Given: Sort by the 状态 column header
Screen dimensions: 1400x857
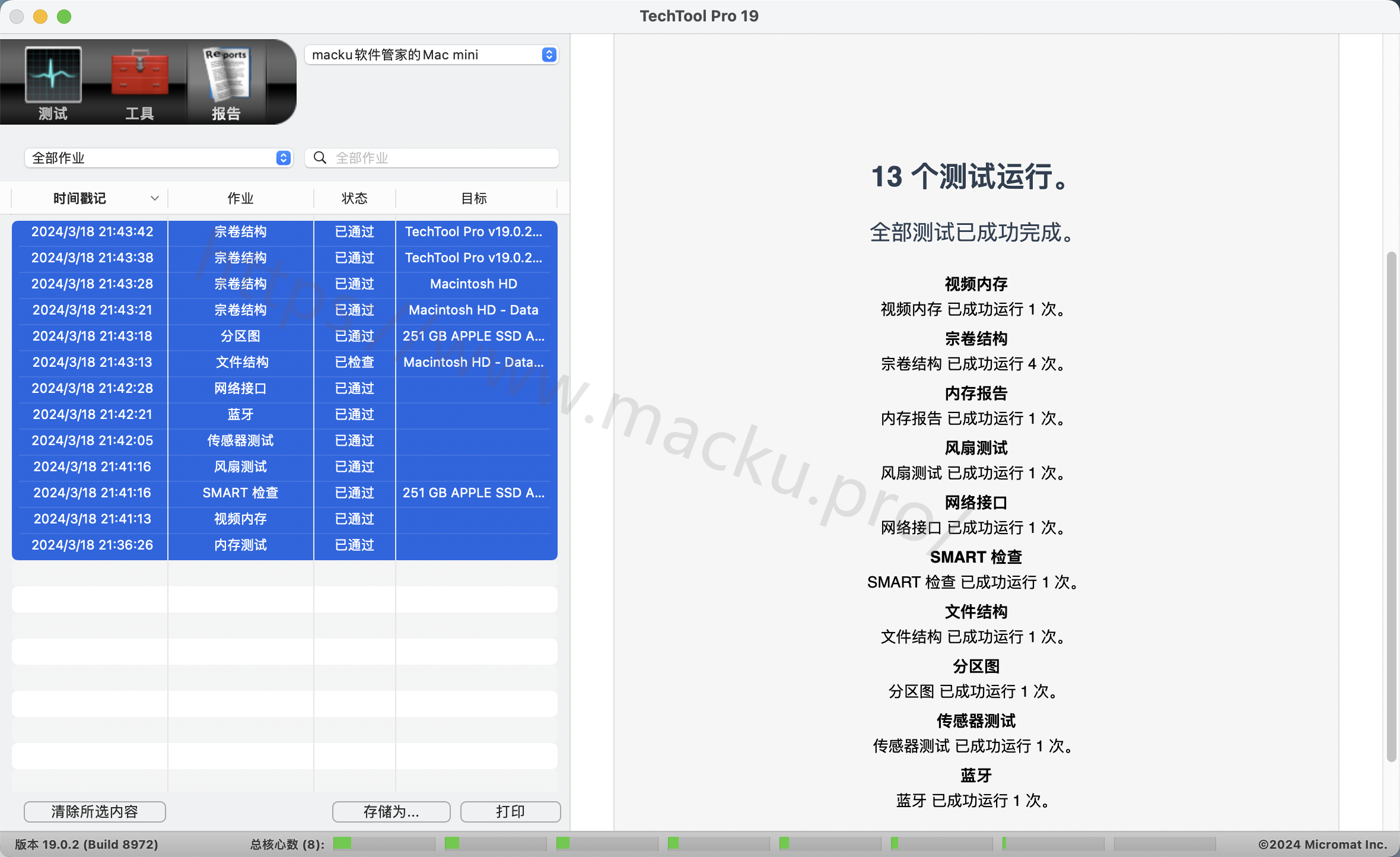Looking at the screenshot, I should (x=355, y=198).
